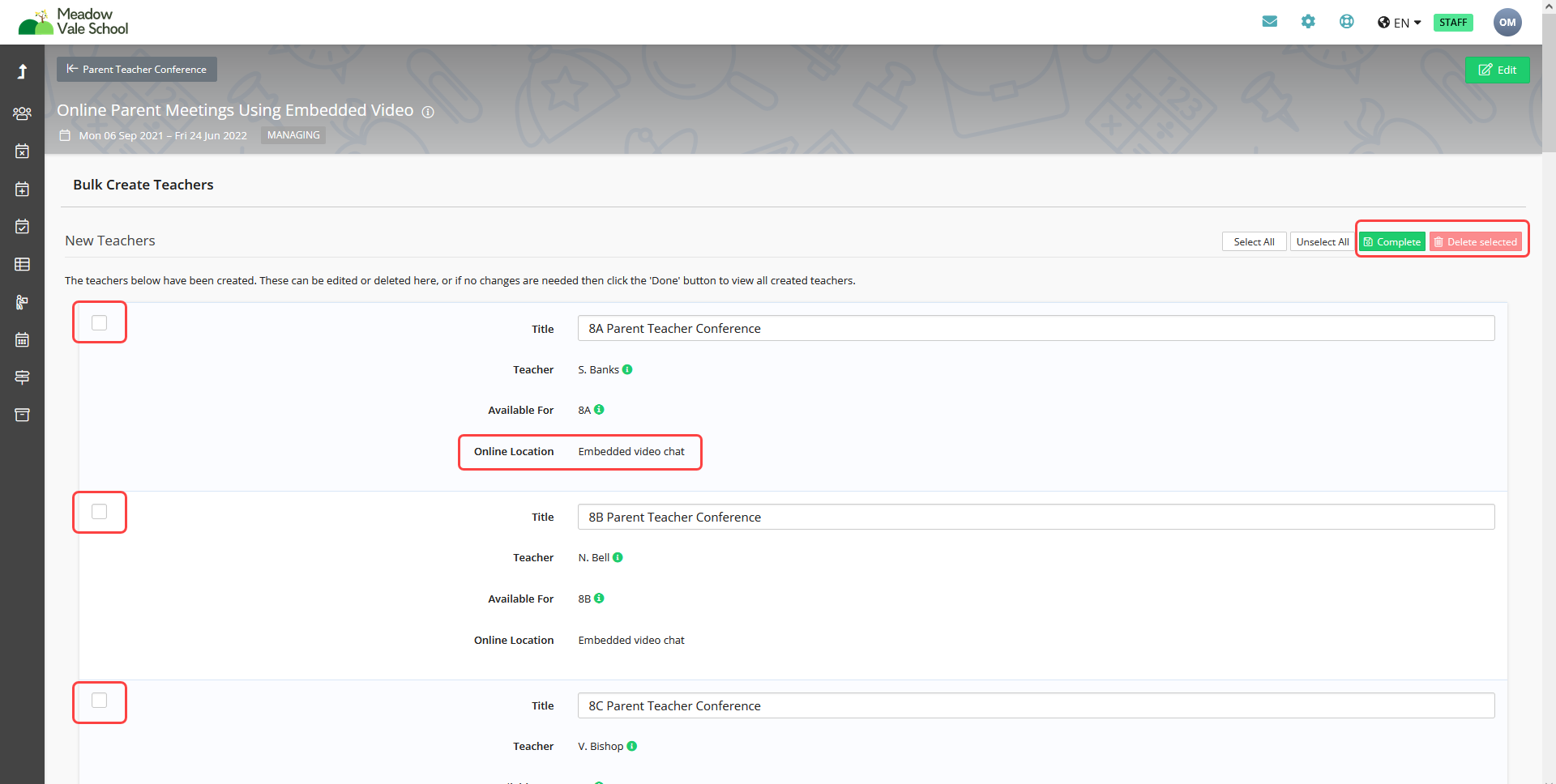Click the Select All button
The height and width of the screenshot is (784, 1556).
1254,242
